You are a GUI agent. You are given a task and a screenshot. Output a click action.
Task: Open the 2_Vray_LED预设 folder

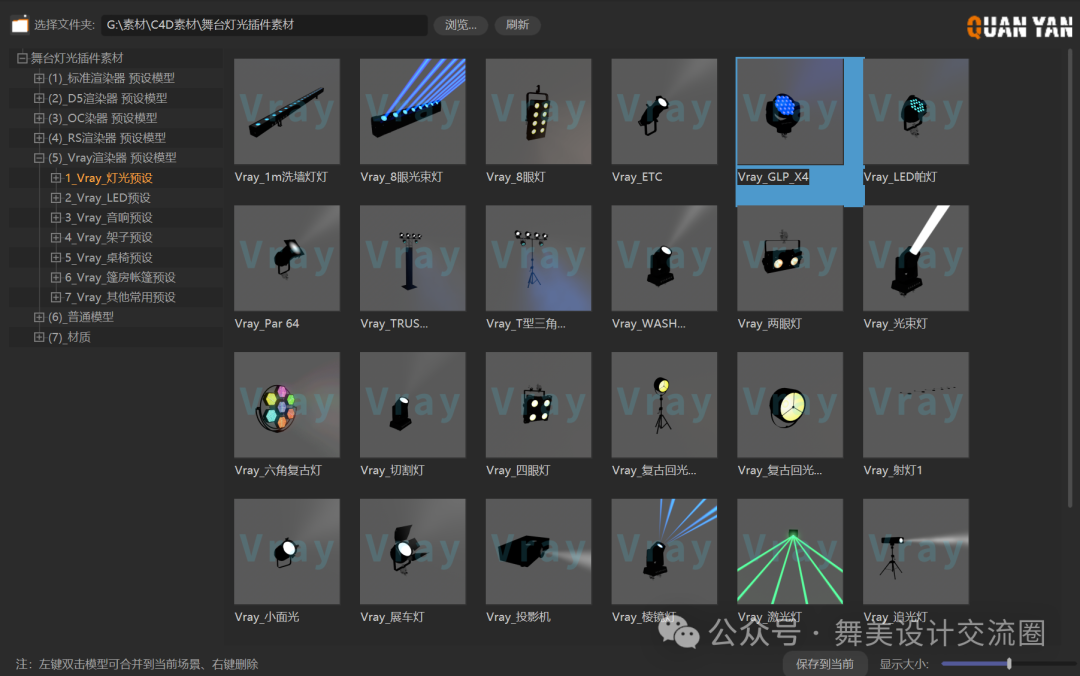pyautogui.click(x=107, y=198)
